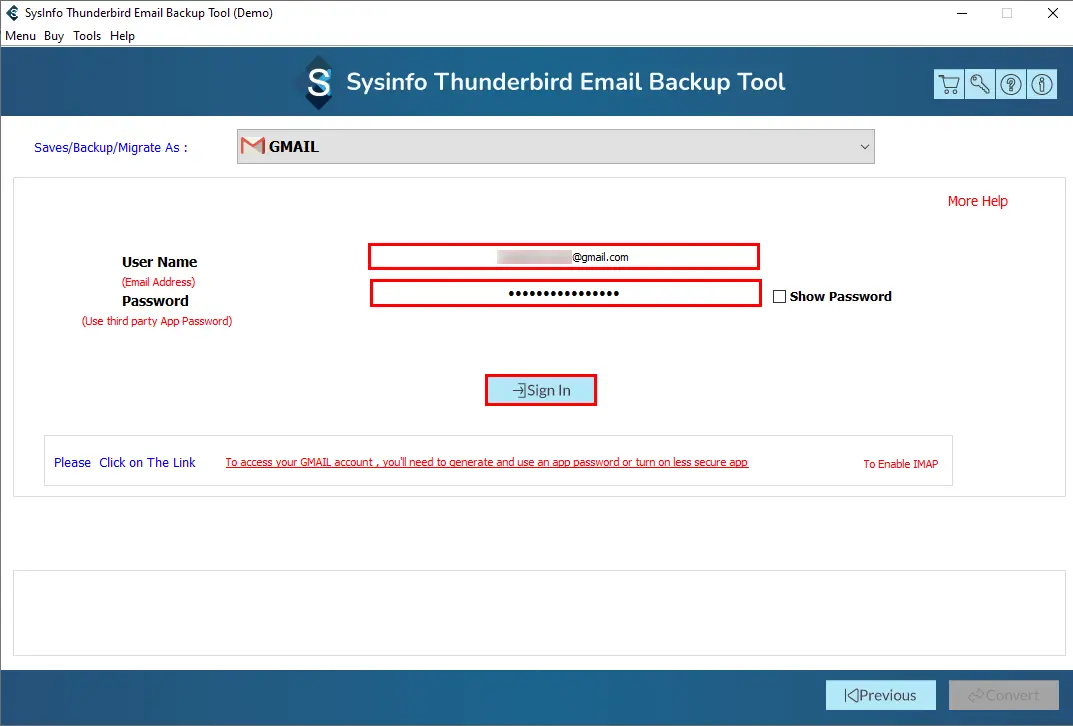Open the Buy menu
This screenshot has width=1073, height=726.
tap(54, 36)
